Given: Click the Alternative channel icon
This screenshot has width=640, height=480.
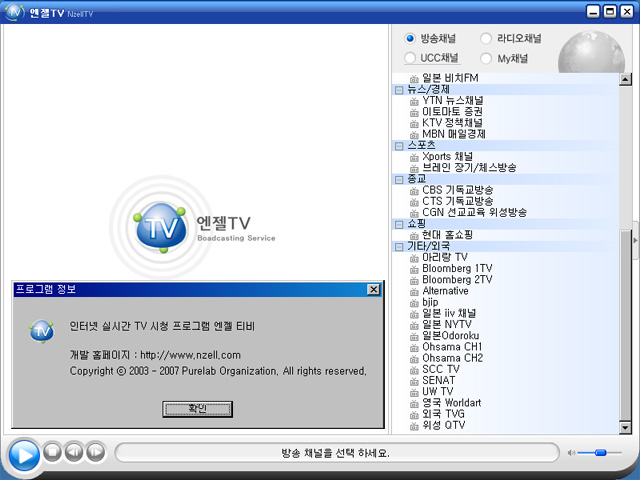Looking at the screenshot, I should pos(414,291).
